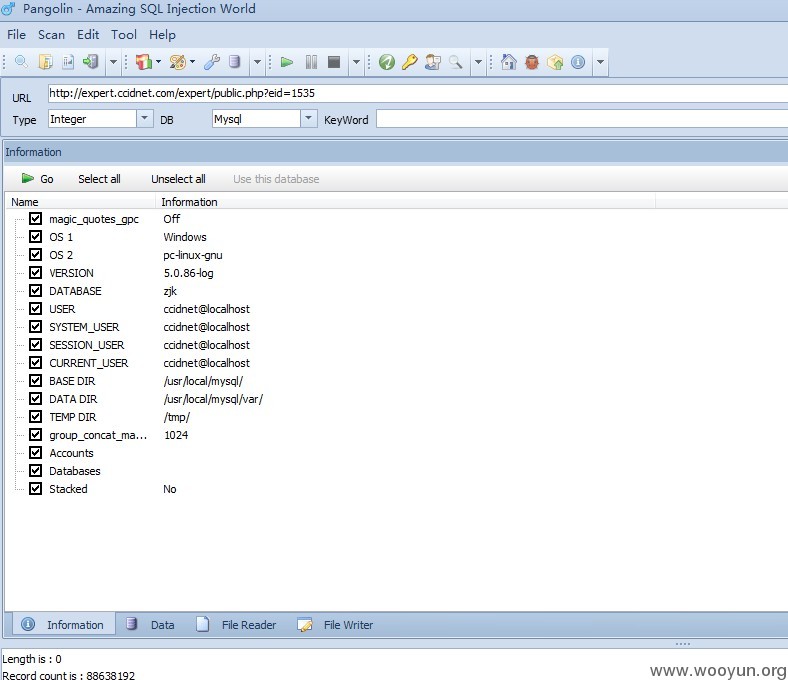Select the Information tab at bottom

[x=63, y=625]
